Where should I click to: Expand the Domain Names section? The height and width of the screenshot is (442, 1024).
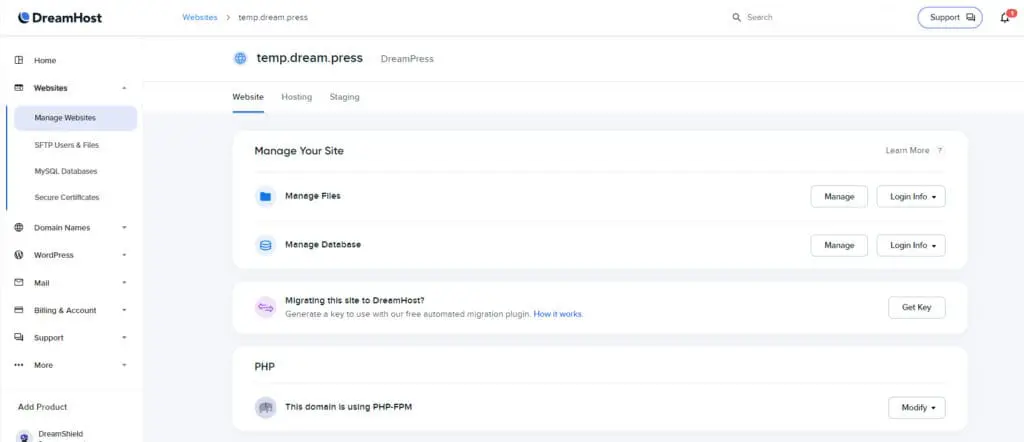(124, 228)
